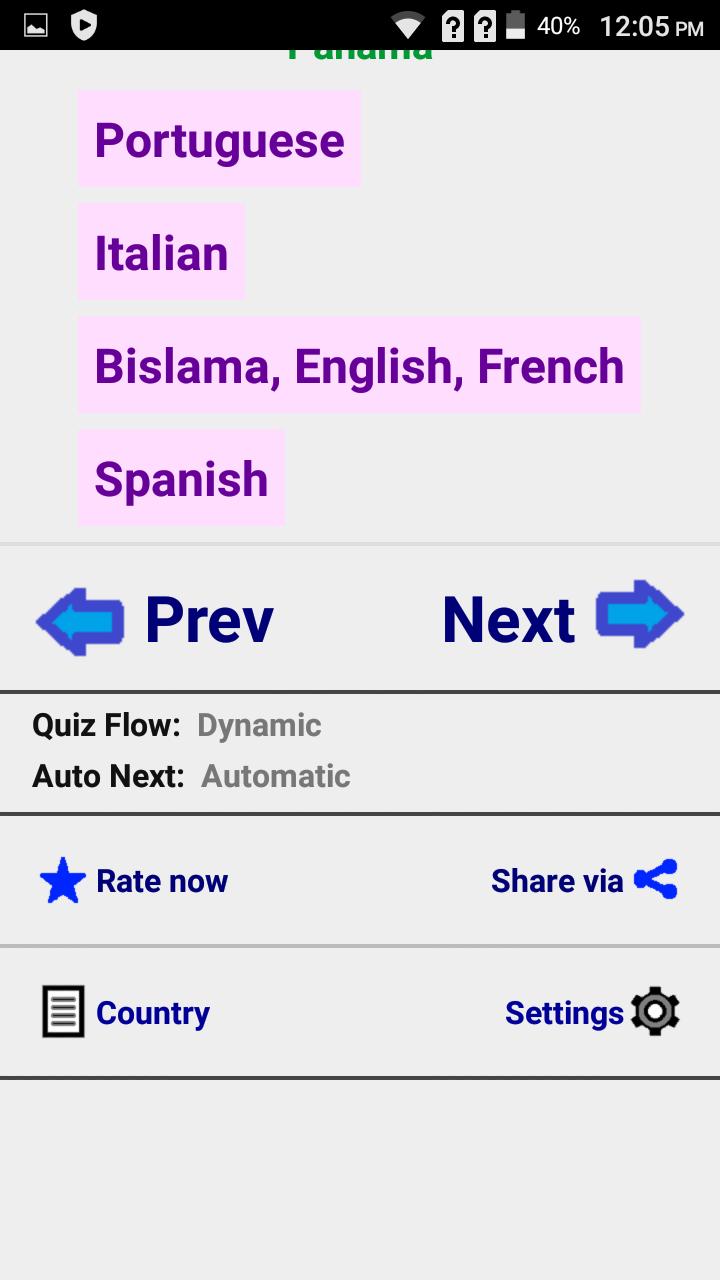Image resolution: width=720 pixels, height=1280 pixels.
Task: Tap the blue right arrow icon
Action: click(640, 614)
